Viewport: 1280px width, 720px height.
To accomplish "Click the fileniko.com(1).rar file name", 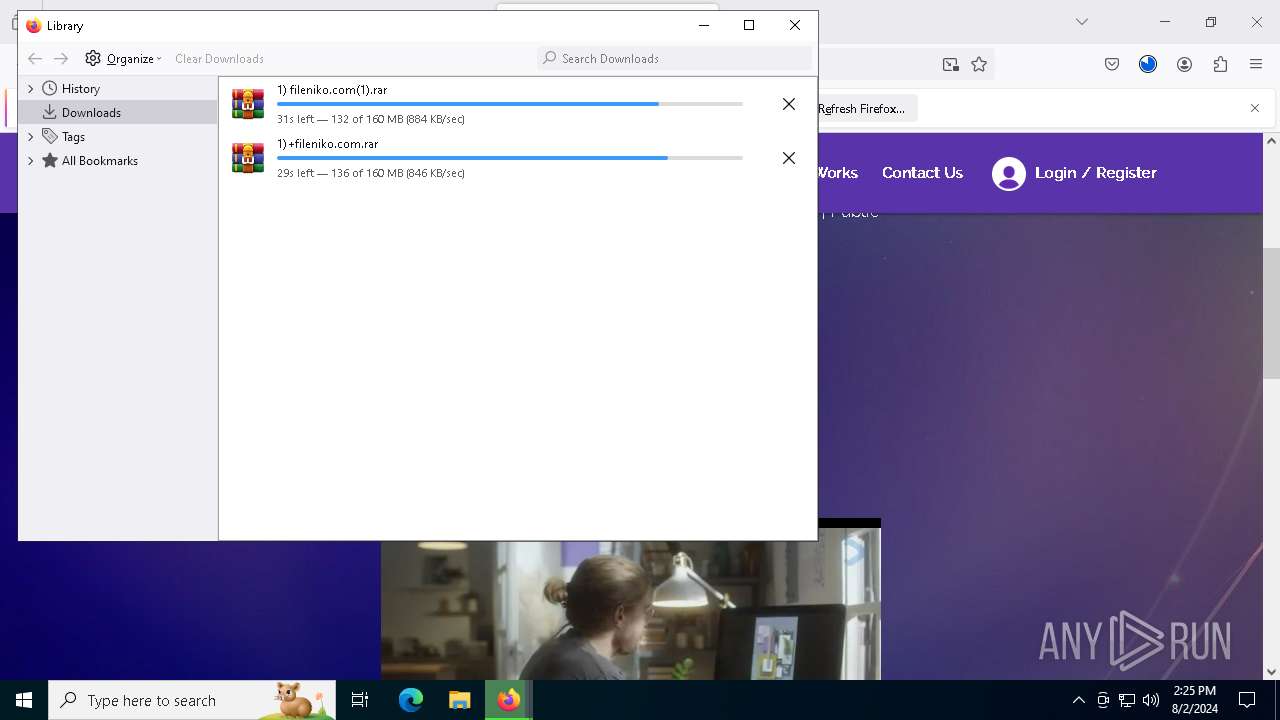I will point(332,90).
